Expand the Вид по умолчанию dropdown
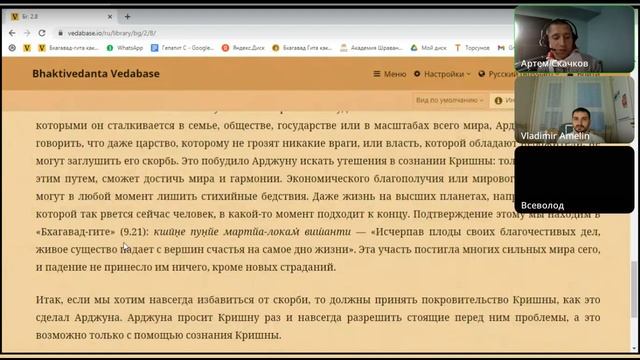This screenshot has height=360, width=640. 449,100
